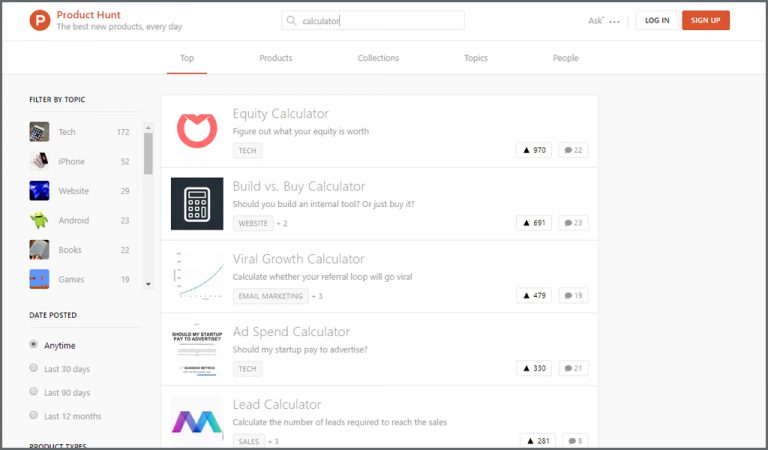This screenshot has width=768, height=450.
Task: Open the three-dots menu beside Ask
Action: click(615, 21)
